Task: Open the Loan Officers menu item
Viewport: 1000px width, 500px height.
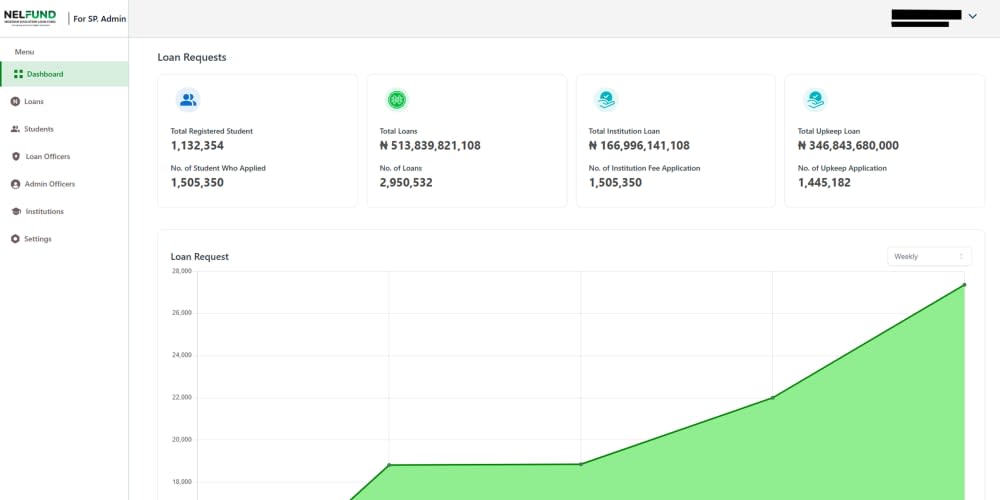Action: tap(64, 156)
